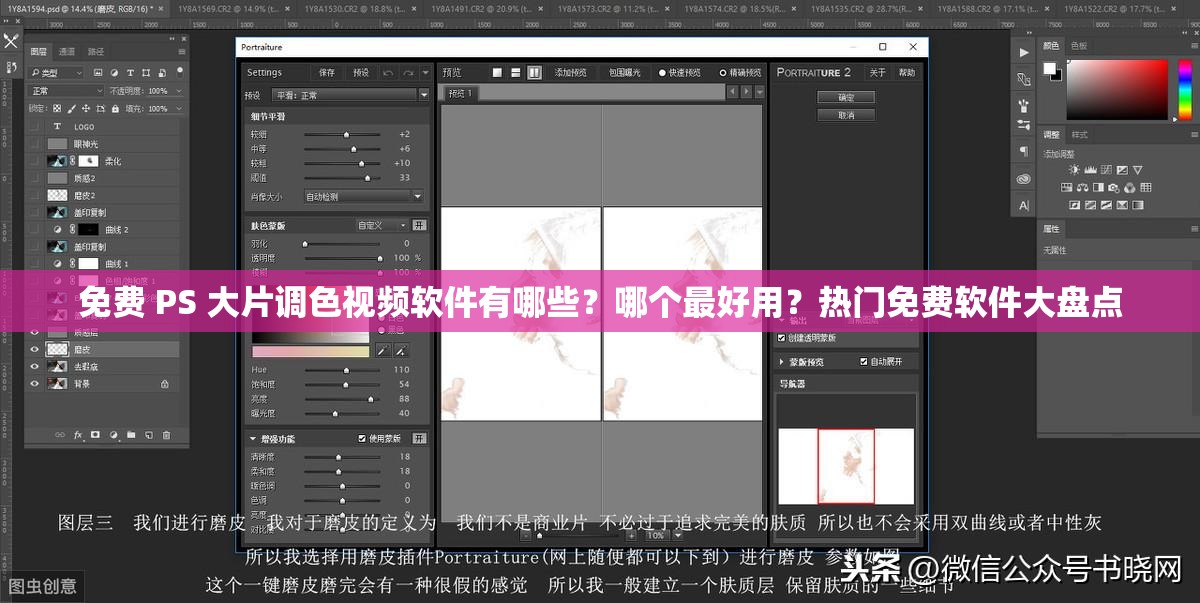Select the Curves adjustment icon

click(1106, 170)
